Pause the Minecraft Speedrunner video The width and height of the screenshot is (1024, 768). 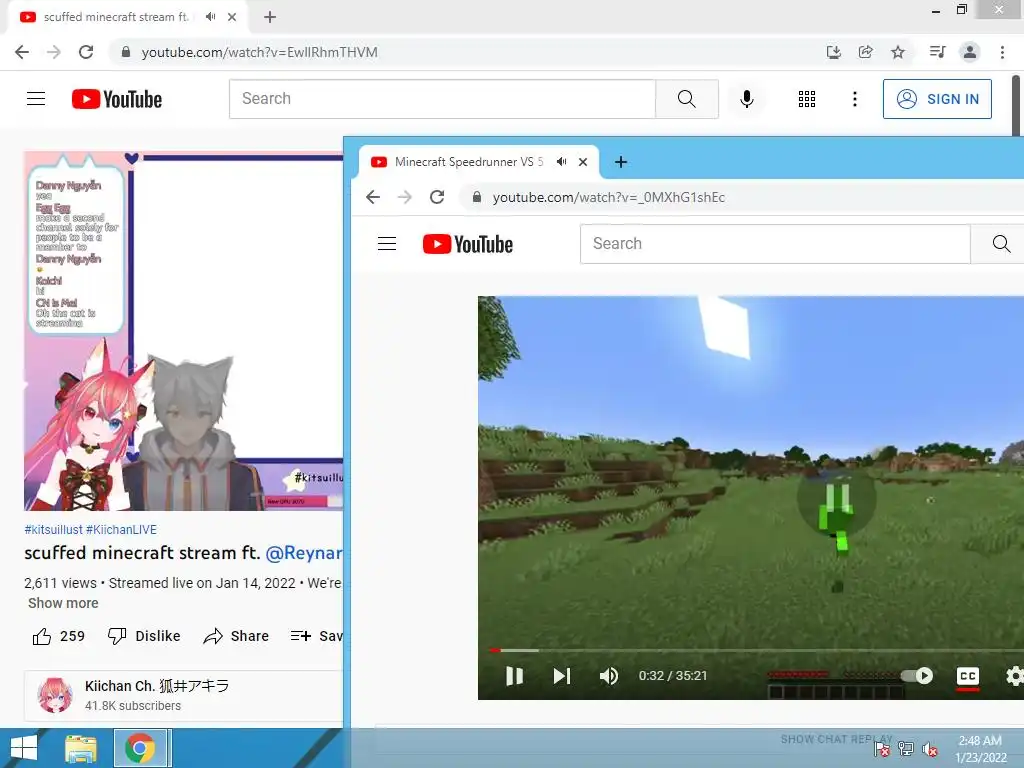click(x=515, y=676)
